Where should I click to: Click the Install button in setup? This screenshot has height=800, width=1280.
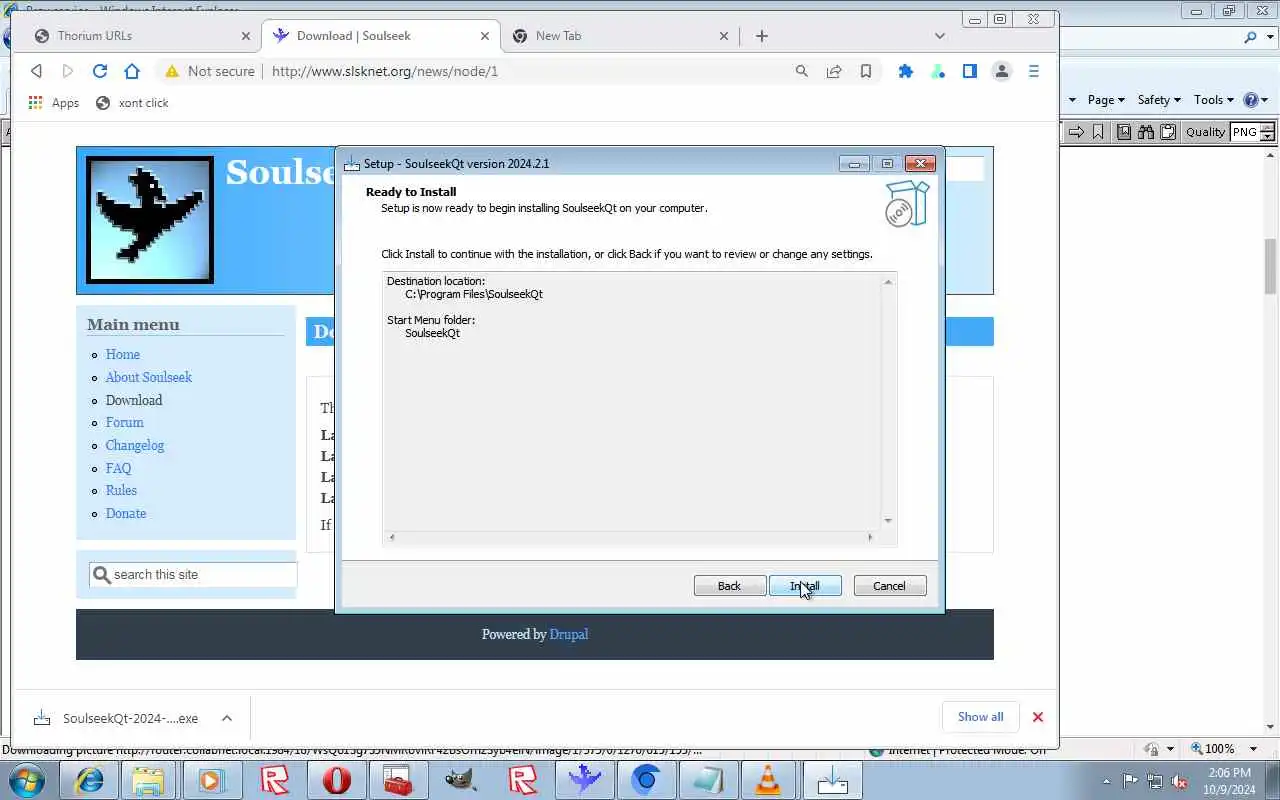(x=805, y=586)
